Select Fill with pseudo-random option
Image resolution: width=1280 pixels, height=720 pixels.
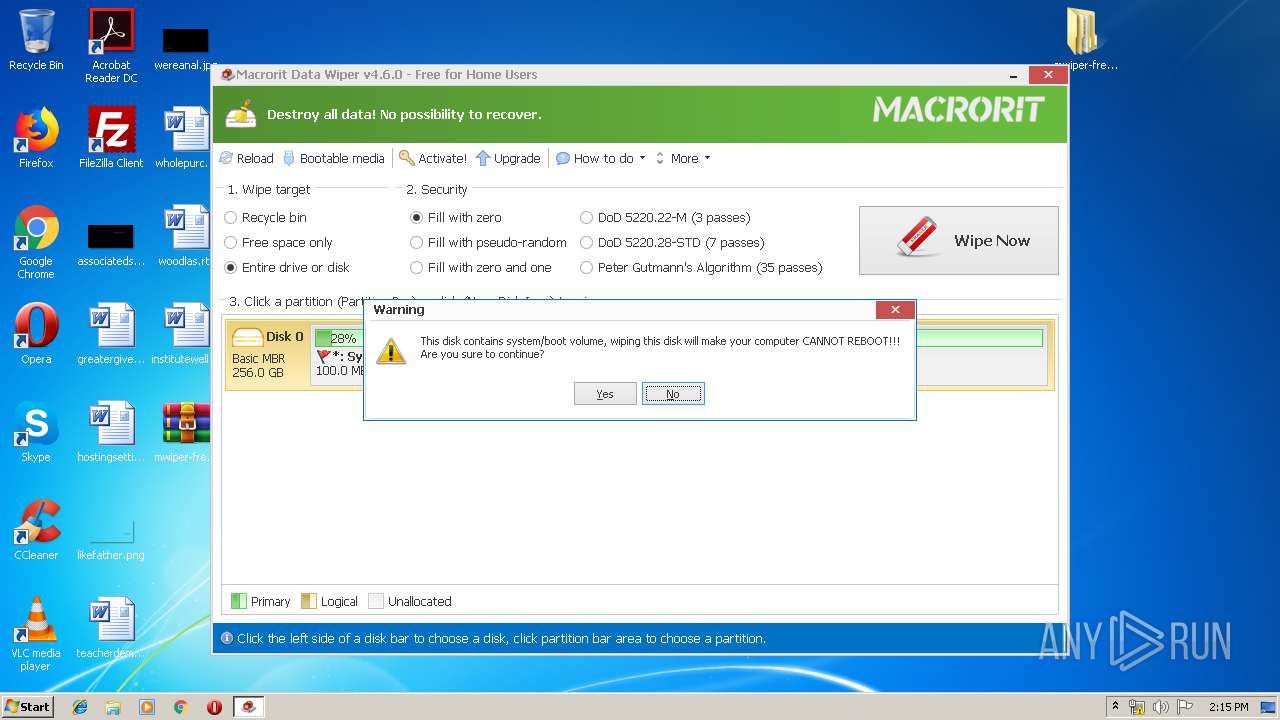click(488, 242)
